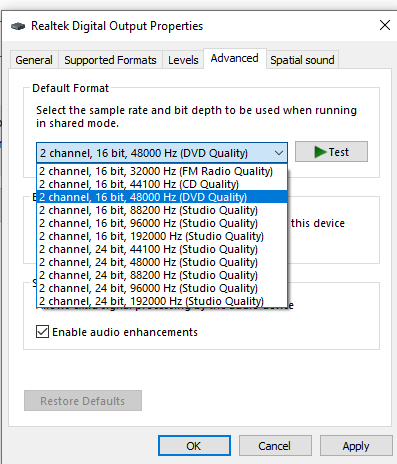Image resolution: width=397 pixels, height=464 pixels.
Task: Choose highlighted 16 bit, 48000 Hz DVD Quality option
Action: coord(162,197)
